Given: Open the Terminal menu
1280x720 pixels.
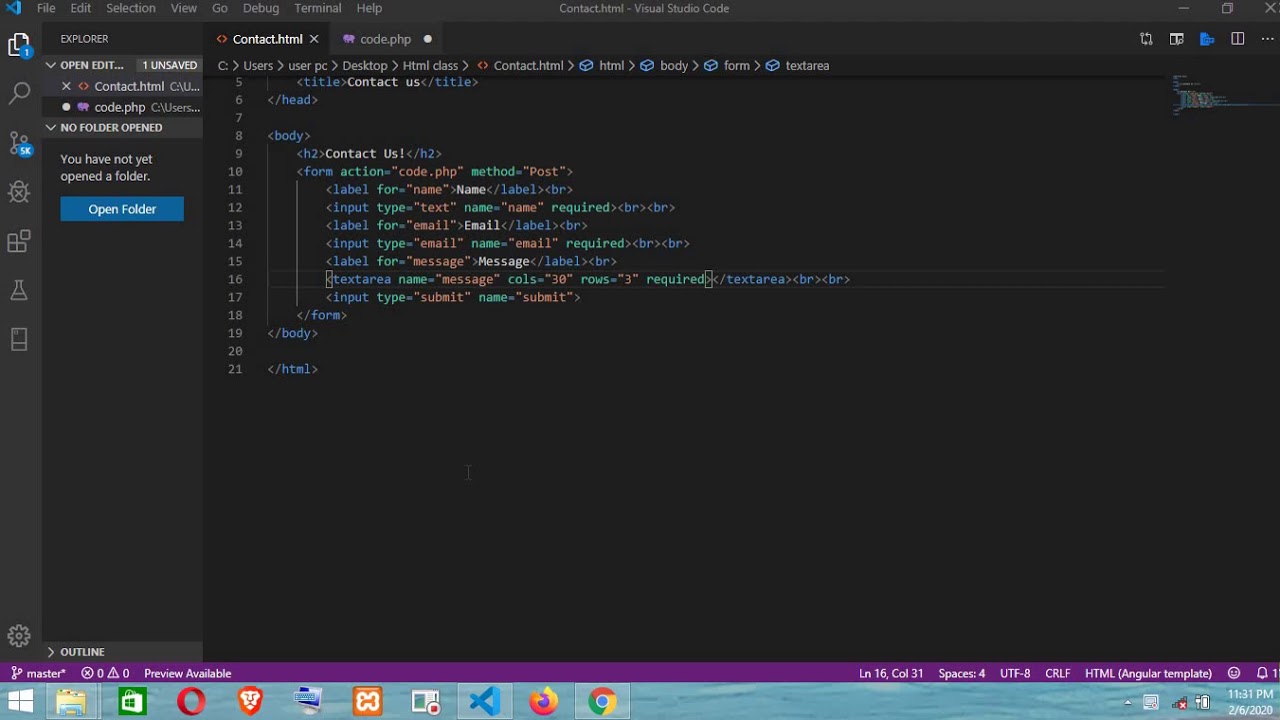Looking at the screenshot, I should coord(318,8).
